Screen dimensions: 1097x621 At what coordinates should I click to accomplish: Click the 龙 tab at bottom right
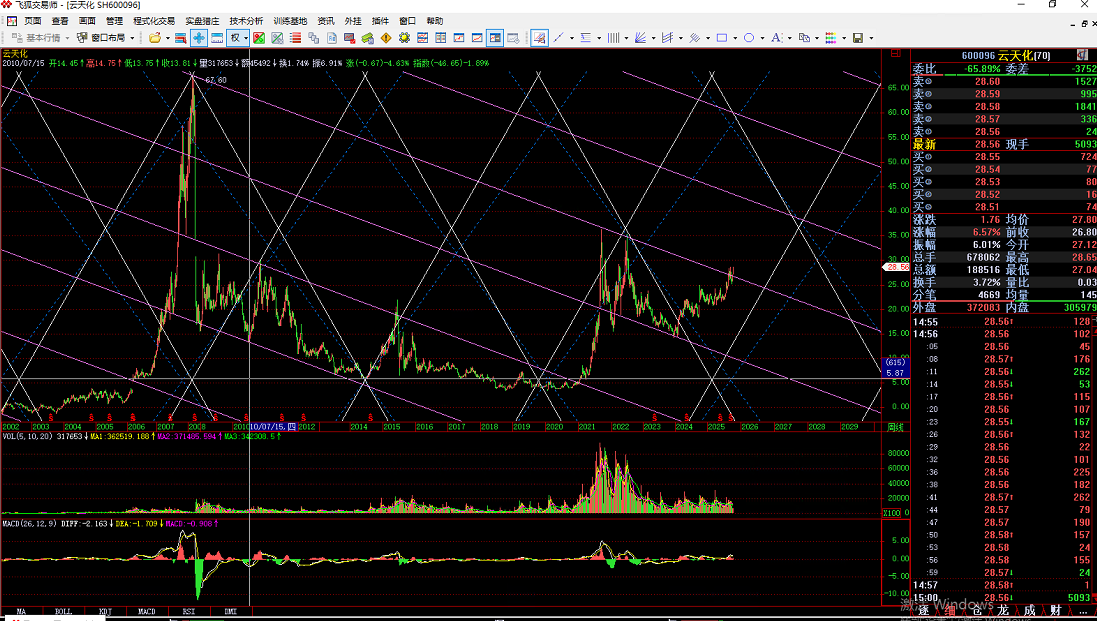[x=1003, y=611]
